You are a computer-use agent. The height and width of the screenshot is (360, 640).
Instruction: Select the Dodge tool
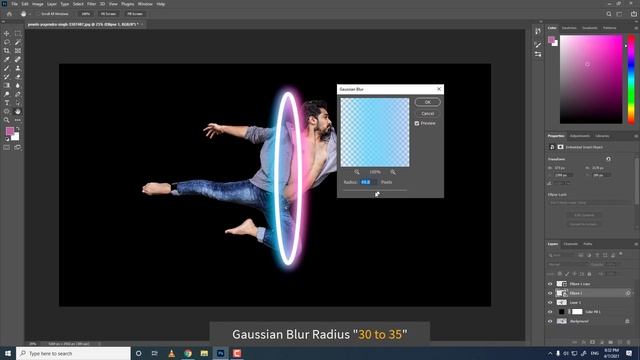point(7,94)
